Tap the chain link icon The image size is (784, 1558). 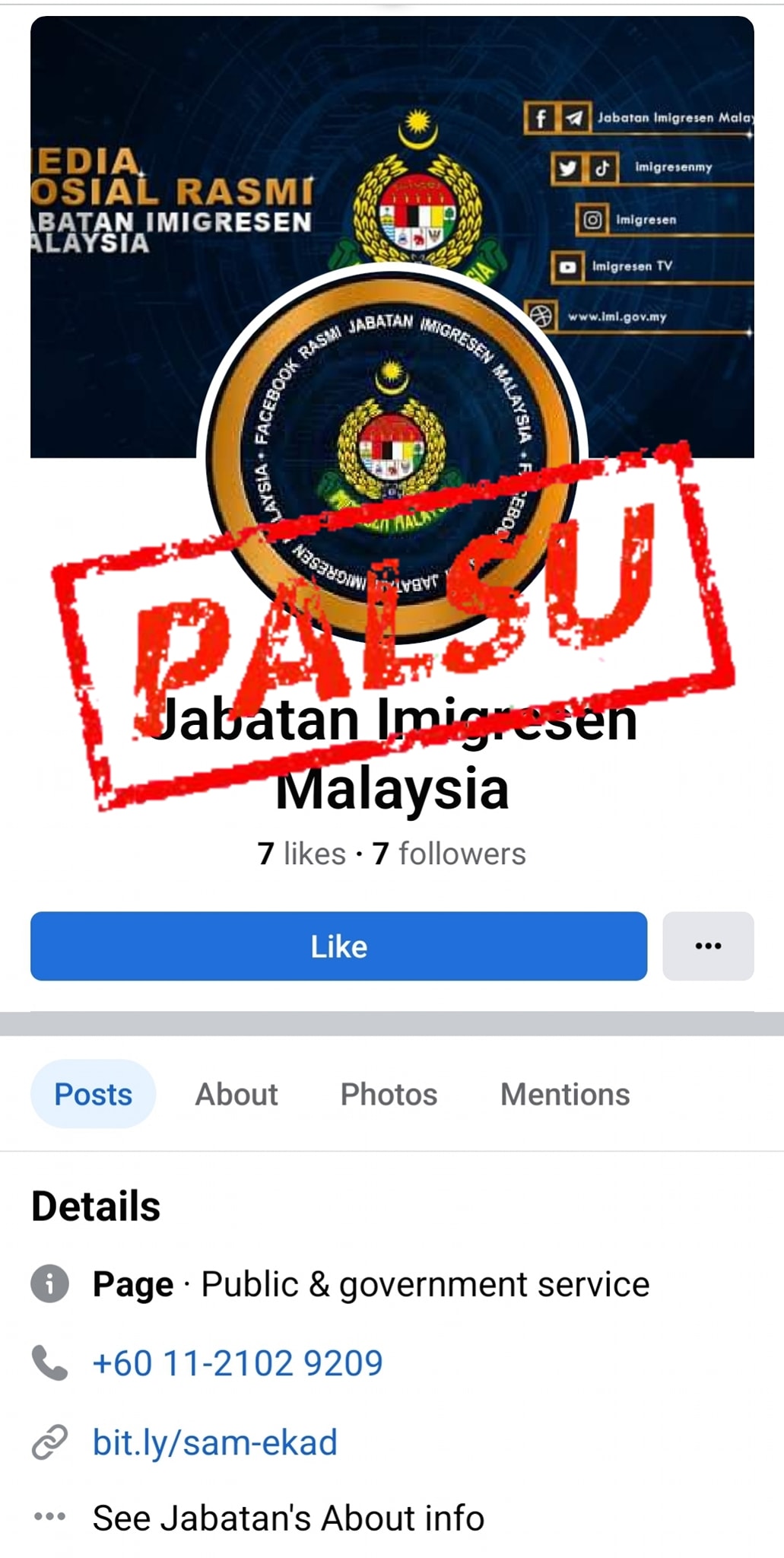[x=50, y=1442]
